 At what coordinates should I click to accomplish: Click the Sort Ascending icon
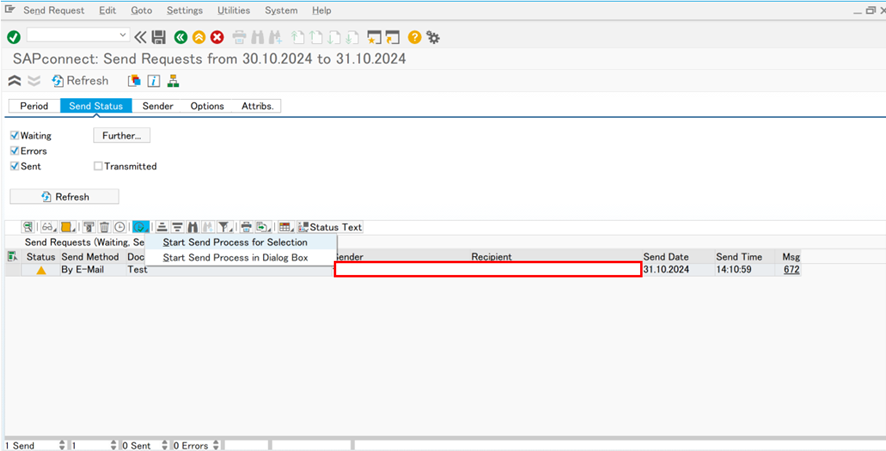coord(162,227)
